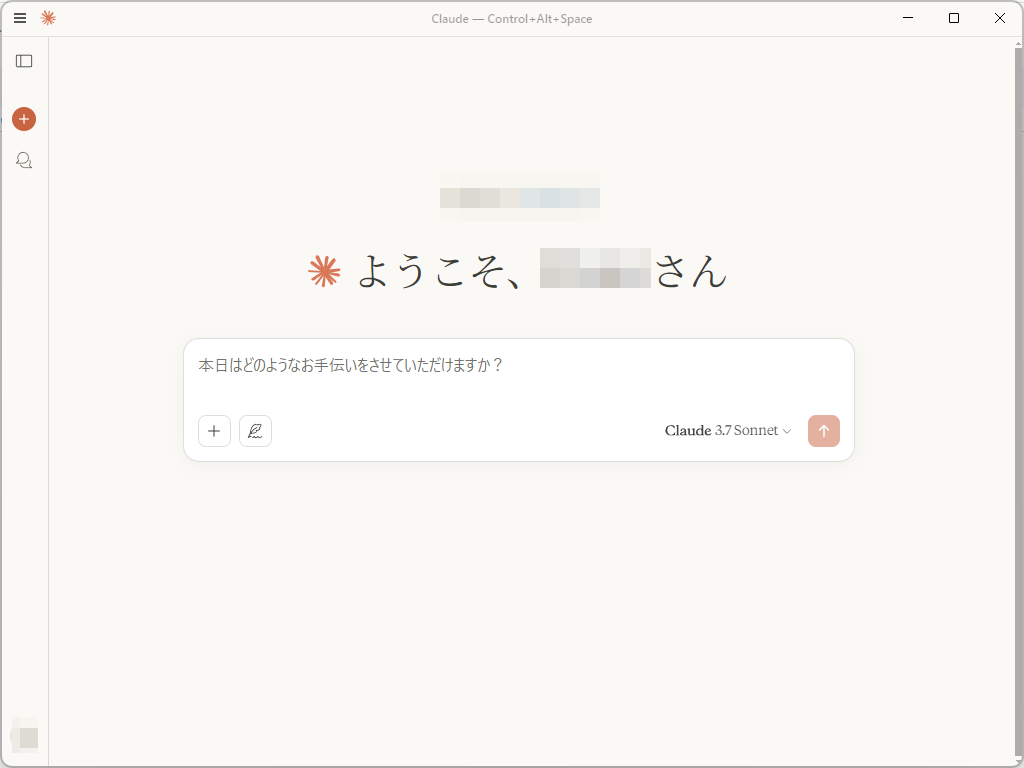Viewport: 1024px width, 768px height.
Task: Open the chats history icon
Action: (x=24, y=160)
